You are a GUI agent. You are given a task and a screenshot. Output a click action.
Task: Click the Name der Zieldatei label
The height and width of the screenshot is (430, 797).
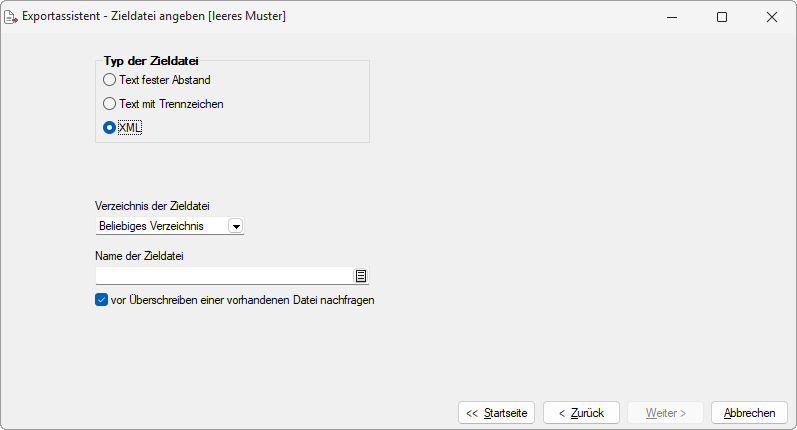coord(139,256)
